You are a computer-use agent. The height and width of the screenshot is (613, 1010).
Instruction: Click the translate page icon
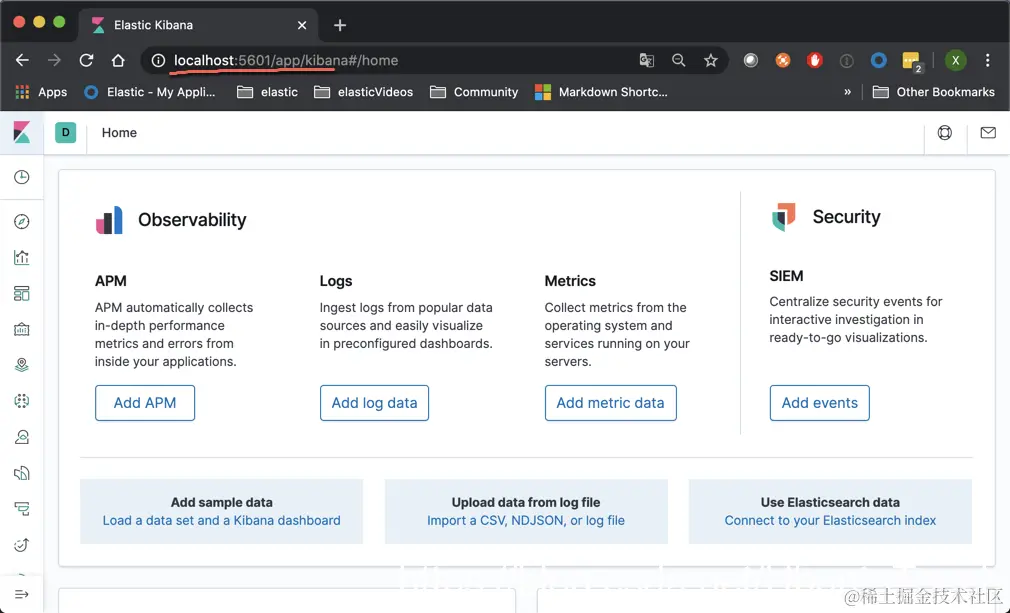646,61
